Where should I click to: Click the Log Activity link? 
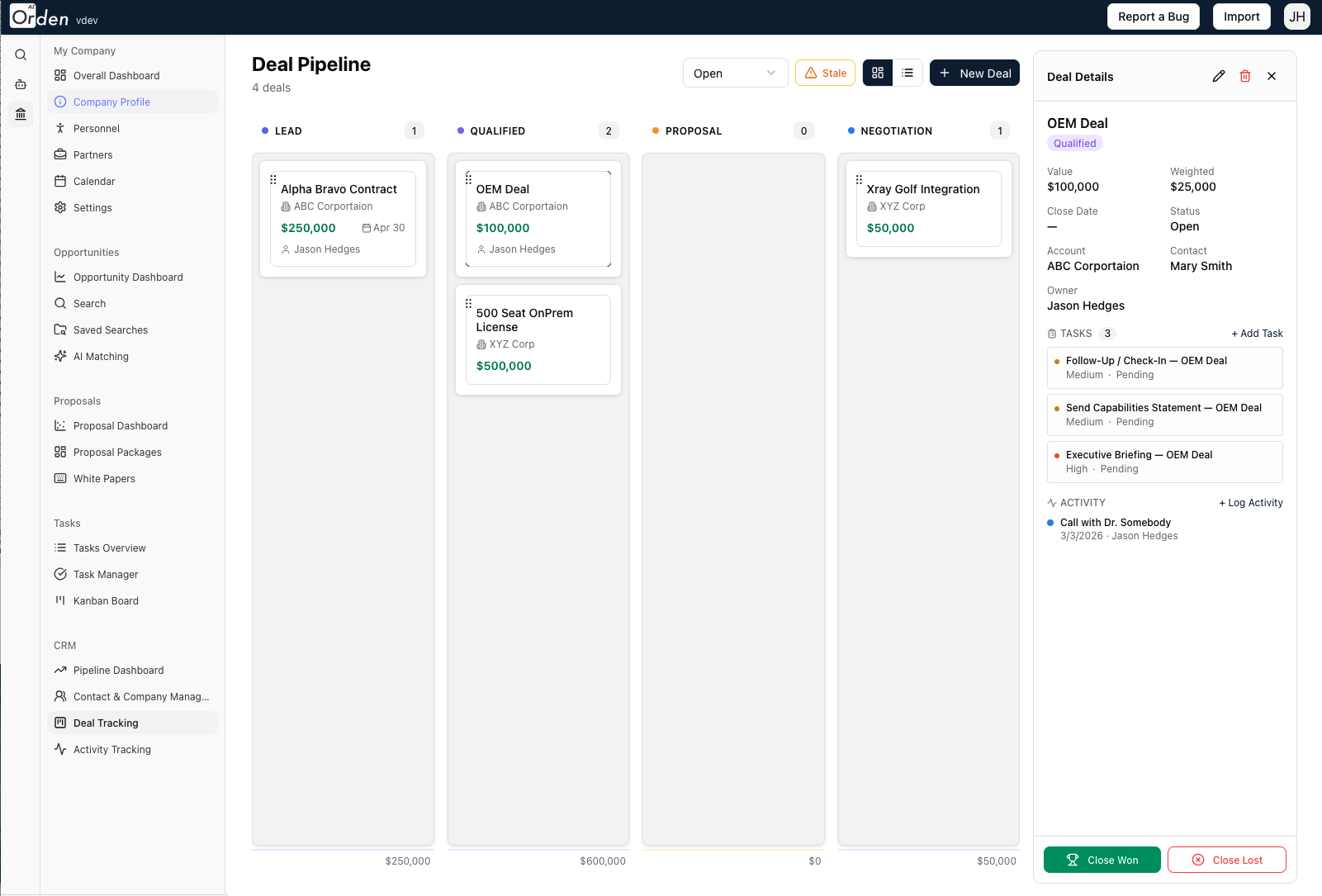pyautogui.click(x=1250, y=502)
